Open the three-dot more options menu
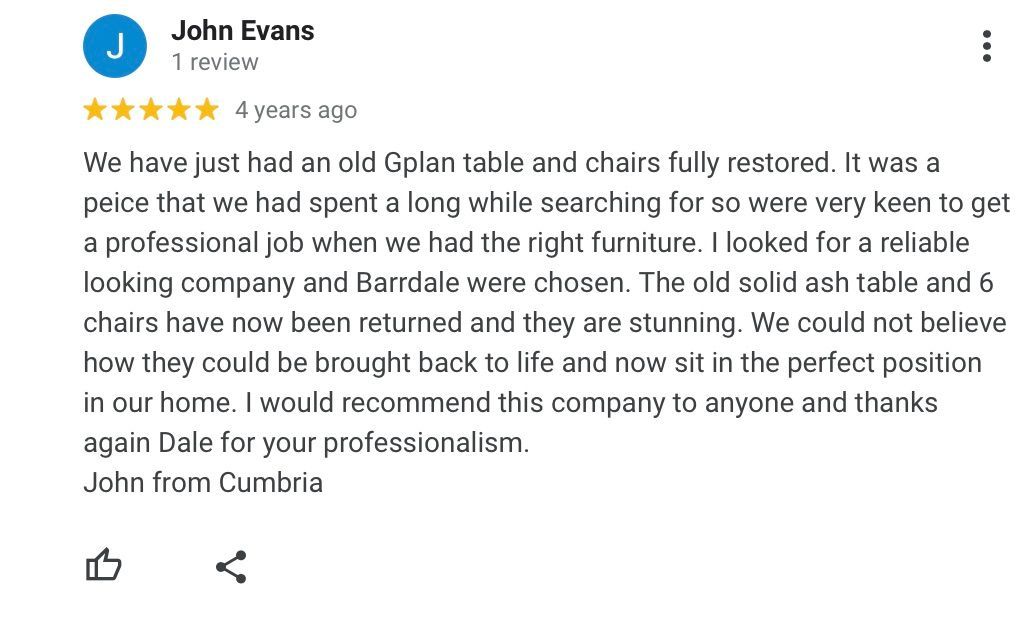The height and width of the screenshot is (624, 1031). [986, 47]
